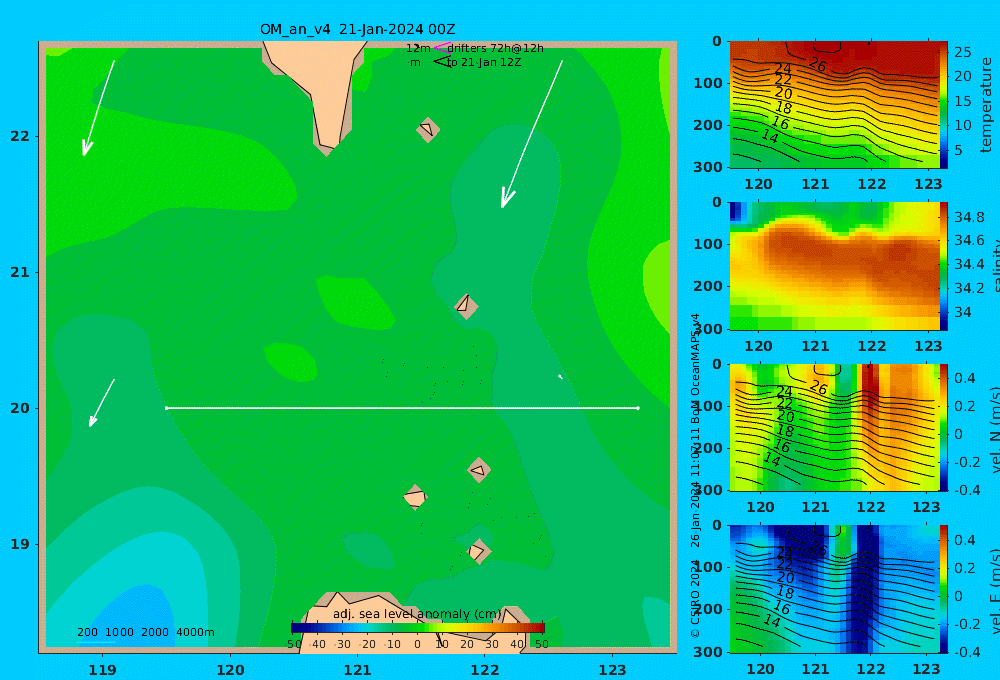
Task: Click the "25" tick on the temperature colorbar
Action: click(963, 52)
